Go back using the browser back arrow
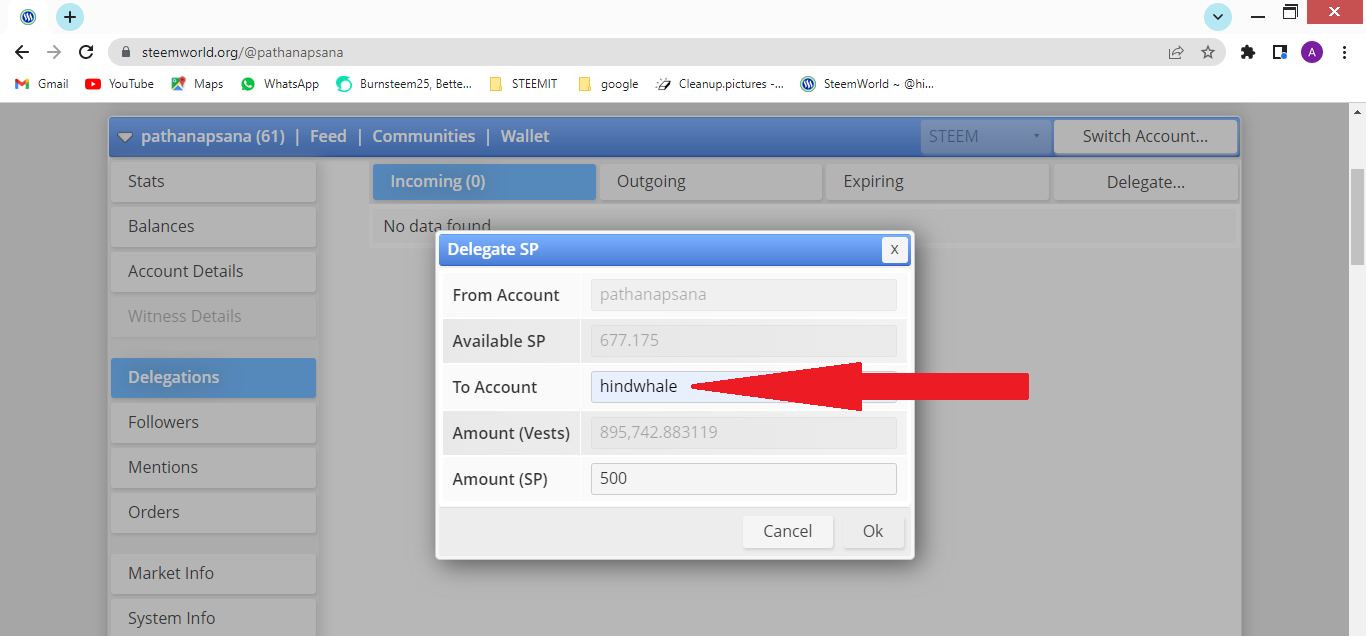1366x636 pixels. pyautogui.click(x=22, y=52)
